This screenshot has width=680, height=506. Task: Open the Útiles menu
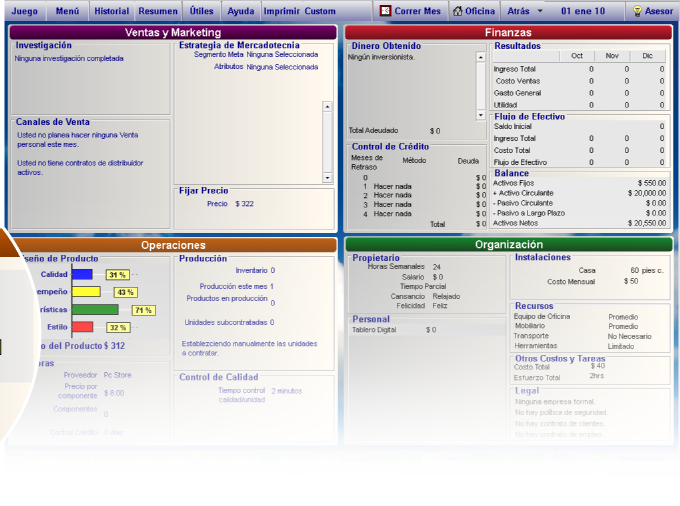(x=201, y=11)
